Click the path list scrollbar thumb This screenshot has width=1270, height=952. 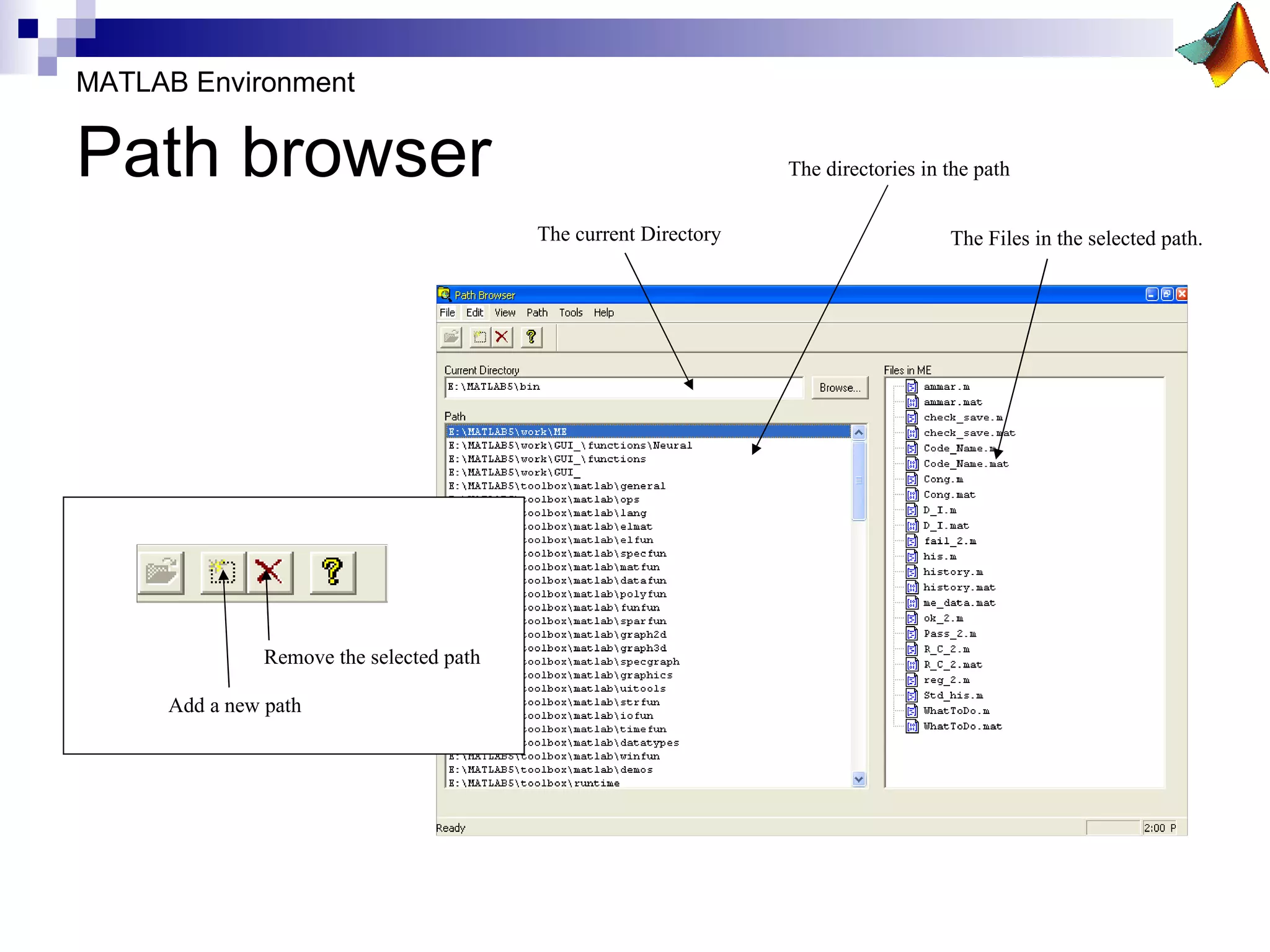click(x=859, y=480)
